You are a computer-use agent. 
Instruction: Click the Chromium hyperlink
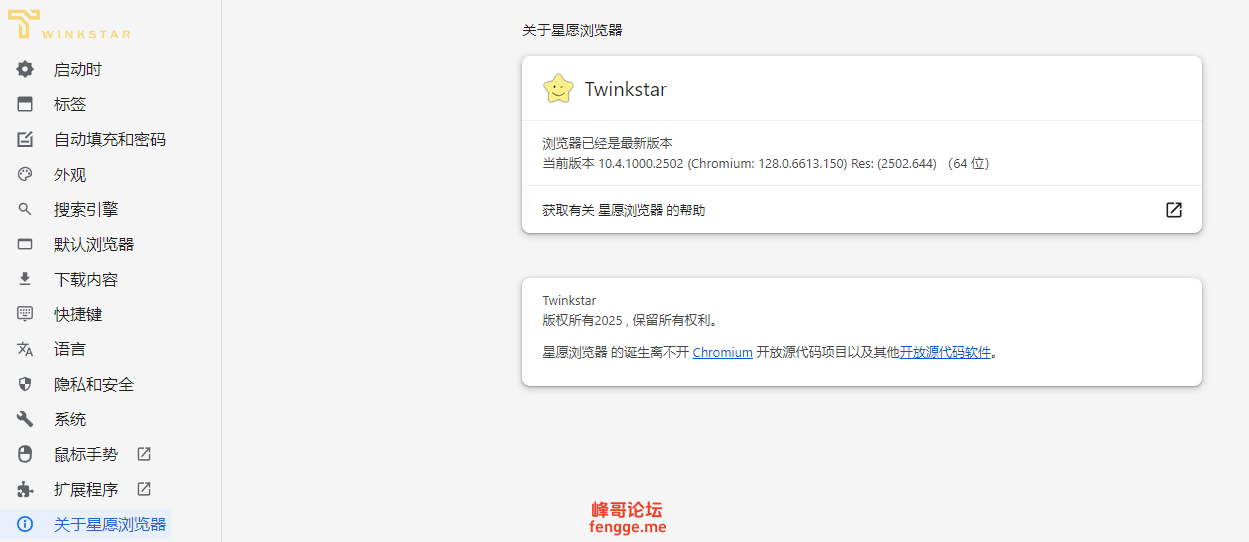pyautogui.click(x=722, y=352)
